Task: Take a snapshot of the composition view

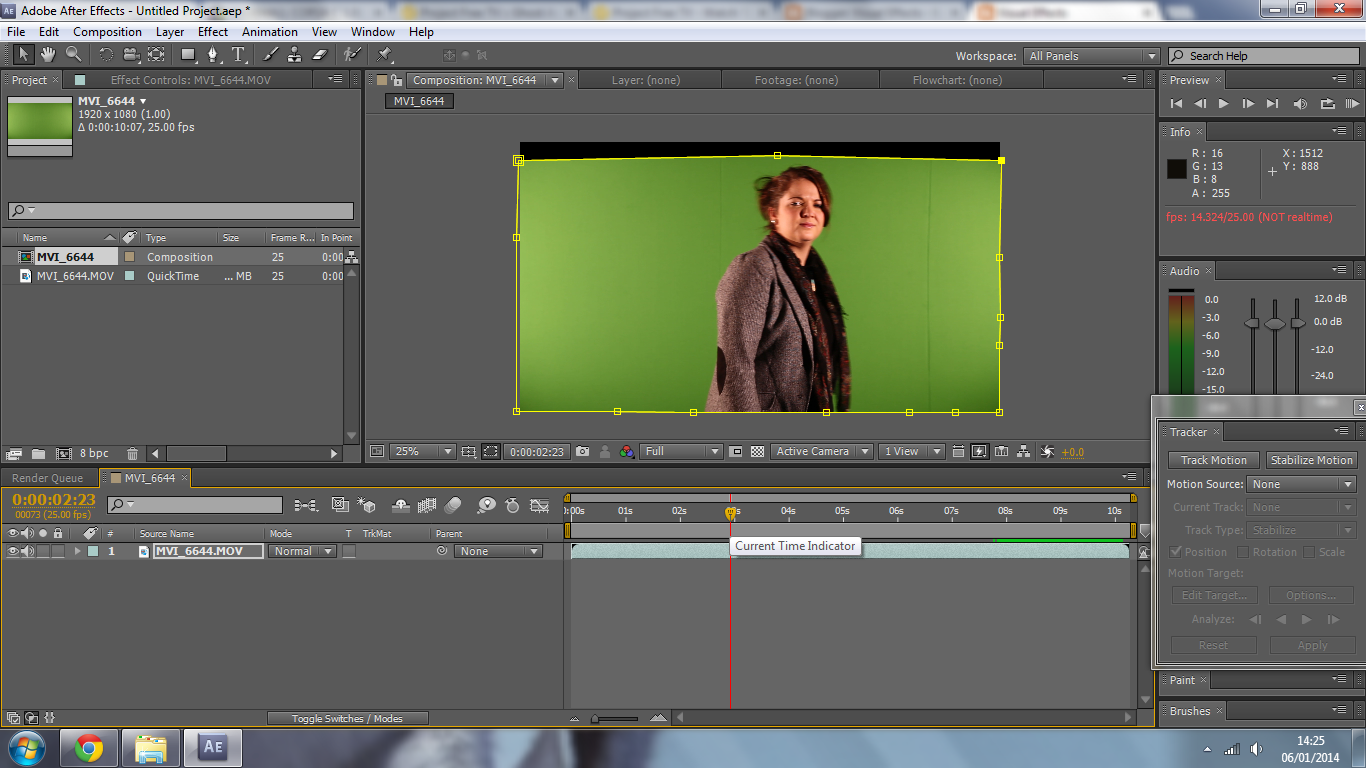Action: [582, 452]
